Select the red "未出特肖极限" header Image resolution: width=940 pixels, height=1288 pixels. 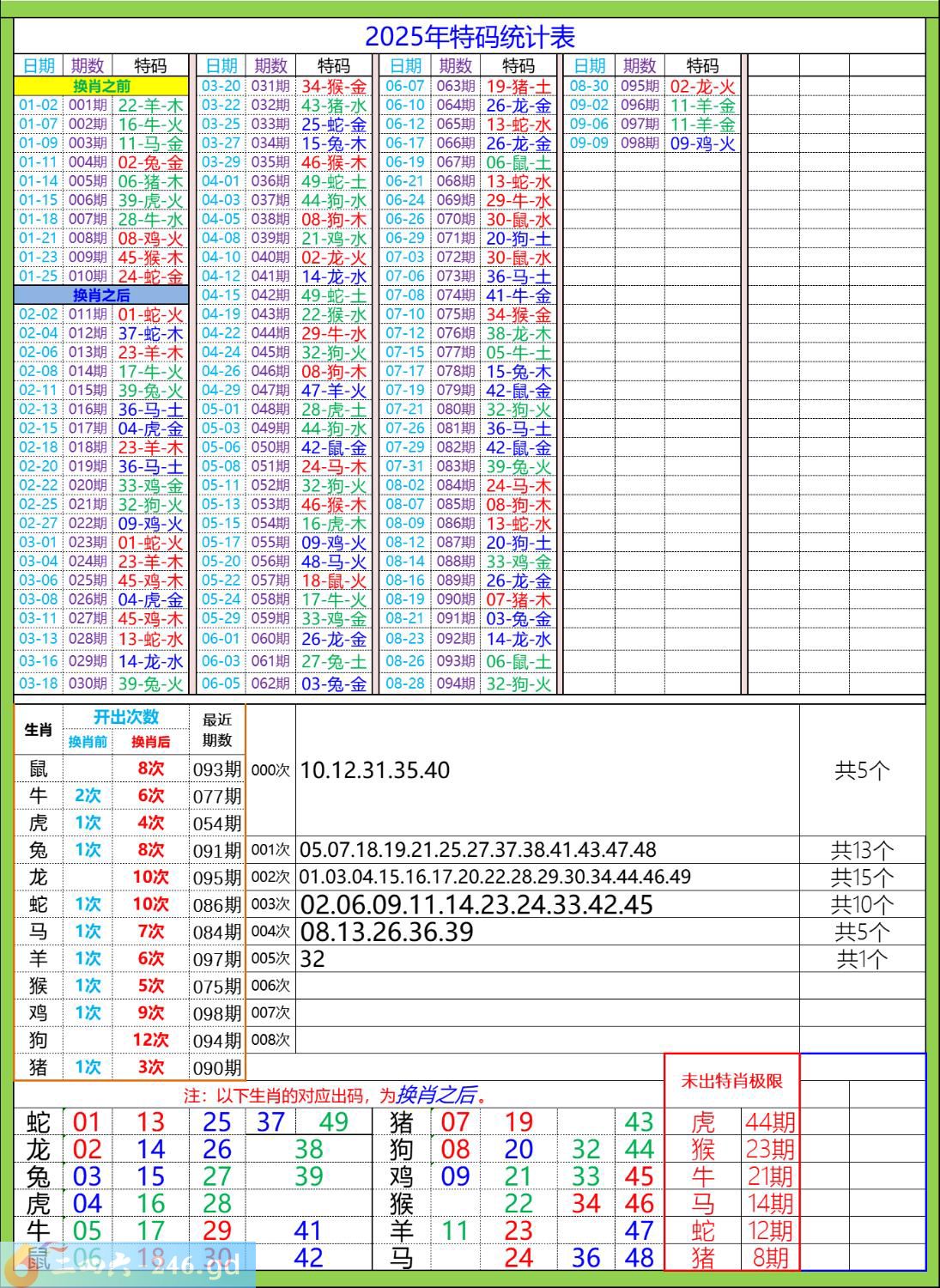tap(732, 1081)
